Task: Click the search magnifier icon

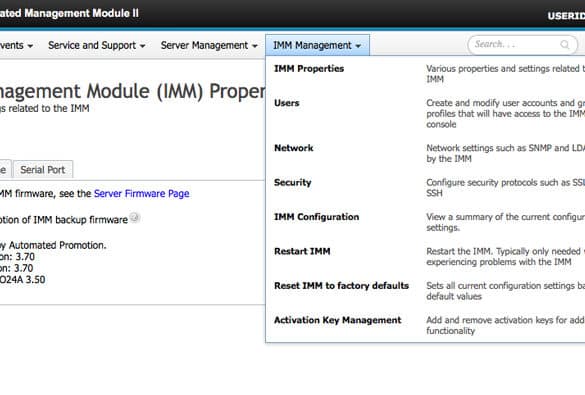Action: click(564, 45)
